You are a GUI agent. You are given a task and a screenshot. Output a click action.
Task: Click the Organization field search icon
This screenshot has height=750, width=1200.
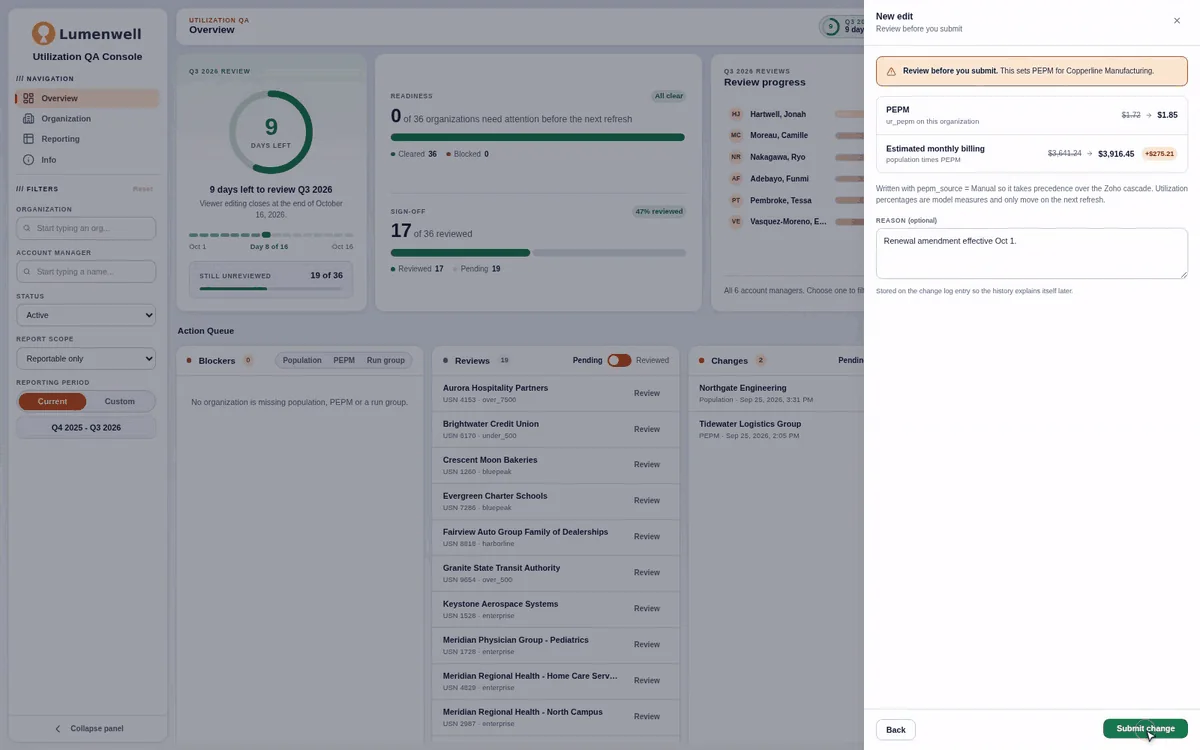[x=27, y=228]
